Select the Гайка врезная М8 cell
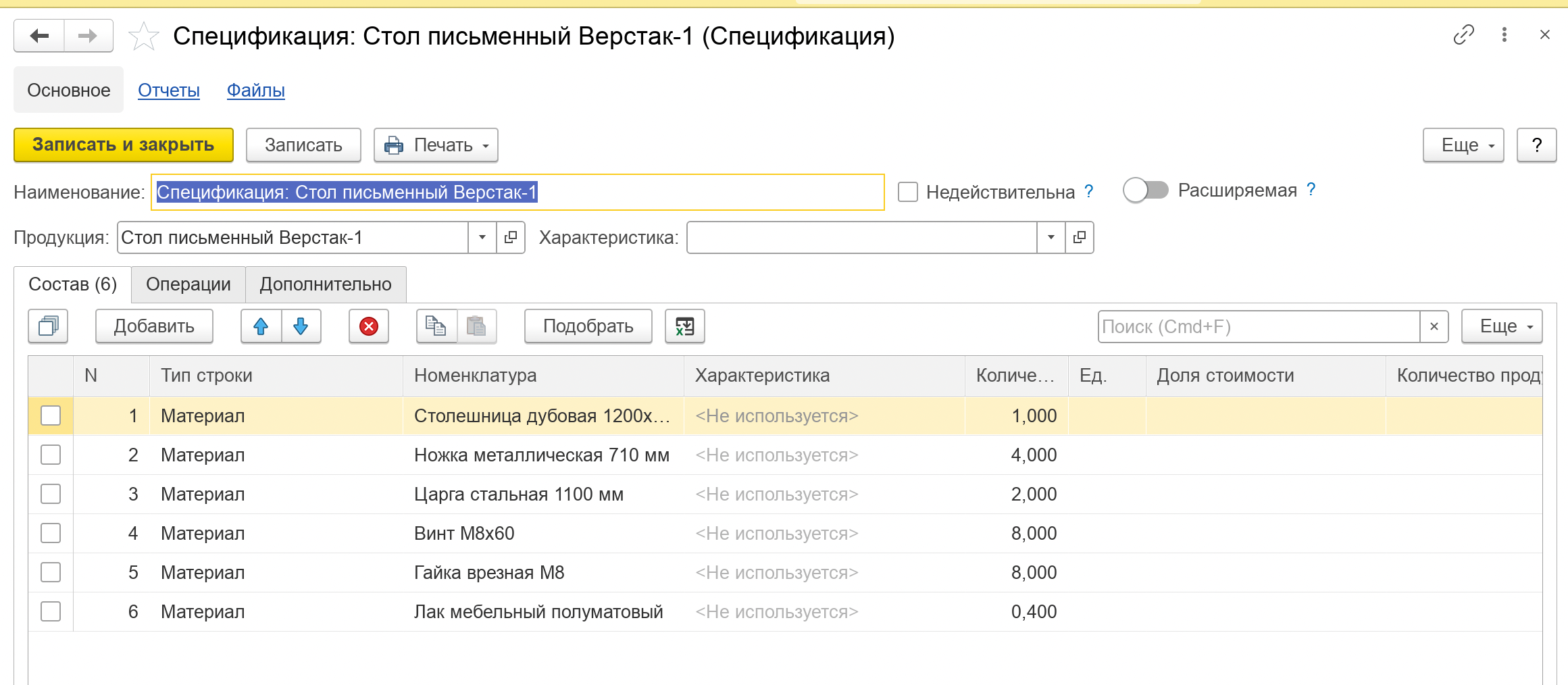The height and width of the screenshot is (685, 1568). pos(543,572)
